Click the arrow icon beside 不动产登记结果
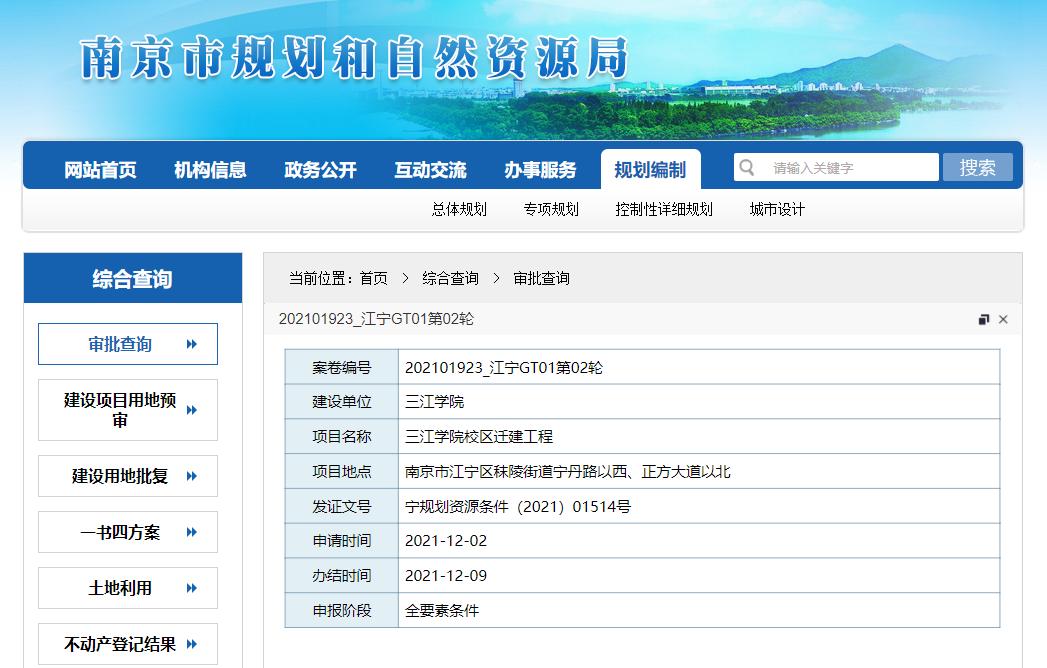Viewport: 1047px width, 668px height. 192,644
